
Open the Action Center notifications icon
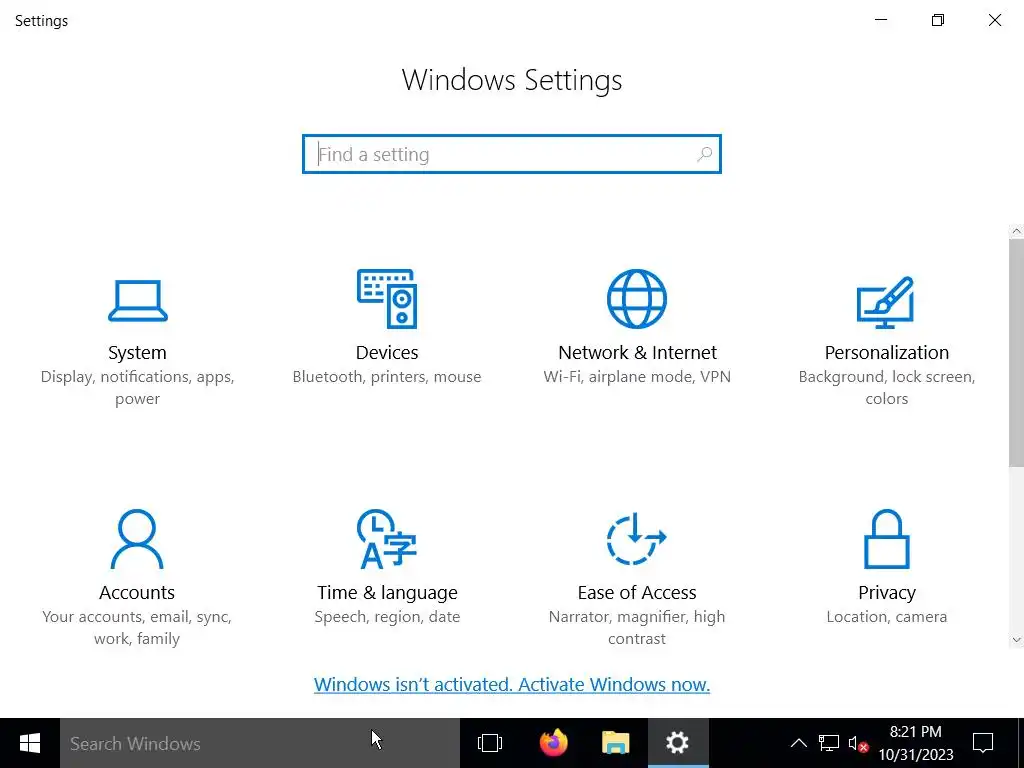[x=983, y=743]
